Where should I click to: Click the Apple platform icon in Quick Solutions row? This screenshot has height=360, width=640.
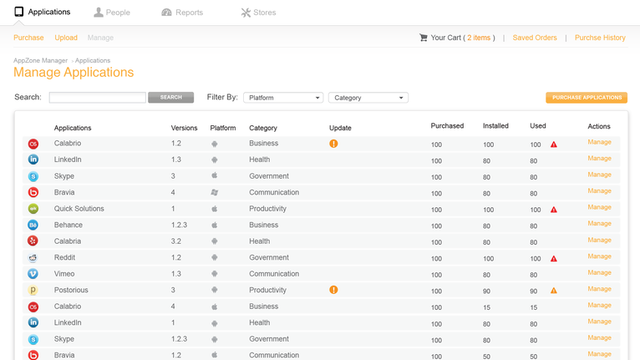pyautogui.click(x=214, y=209)
